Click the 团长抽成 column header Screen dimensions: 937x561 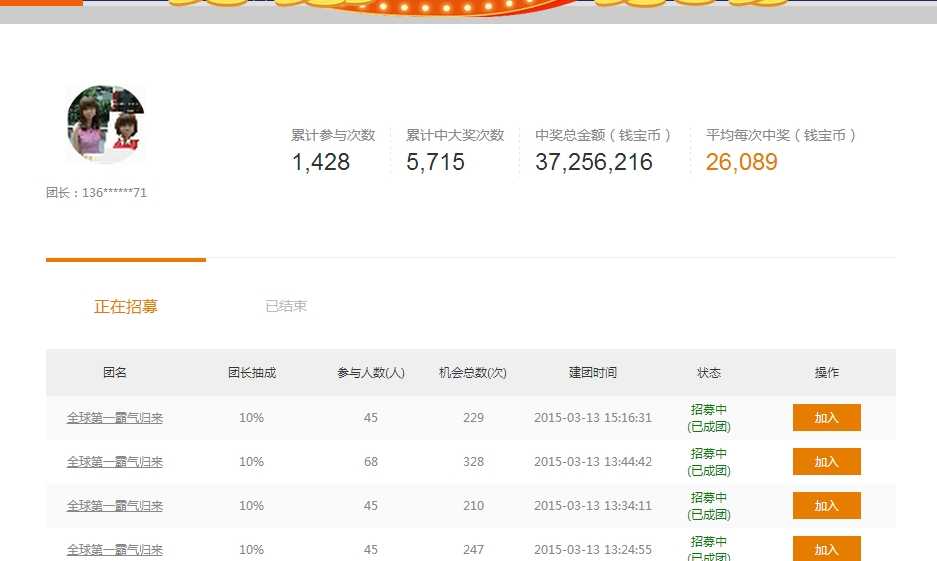[x=252, y=373]
